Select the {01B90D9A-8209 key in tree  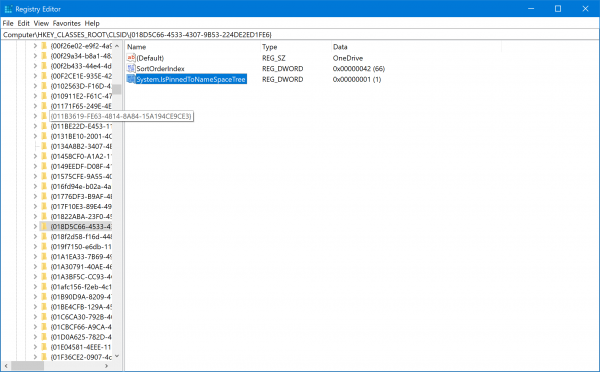tap(81, 297)
